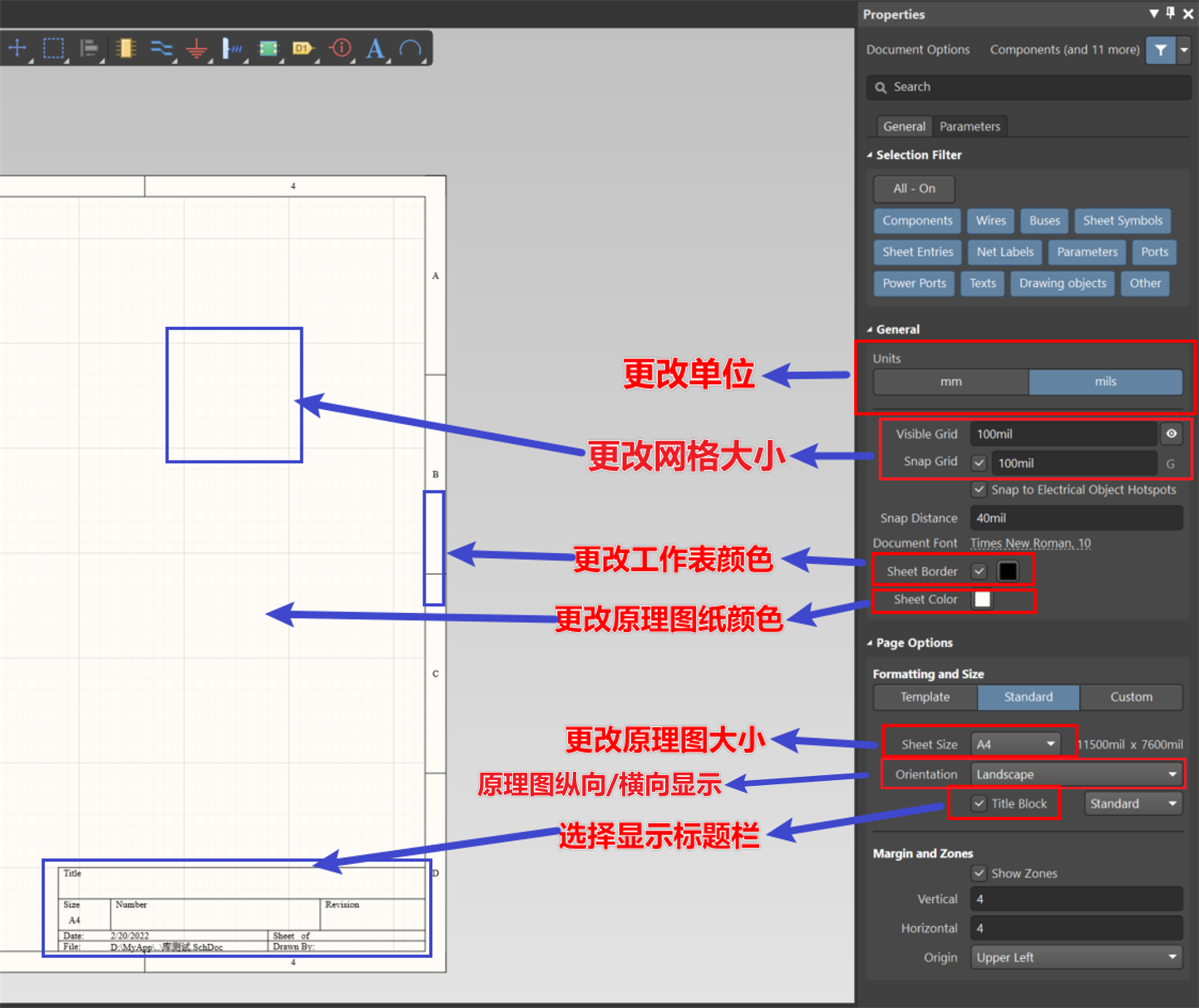Select the Place Wire tool
The width and height of the screenshot is (1199, 1008).
160,48
